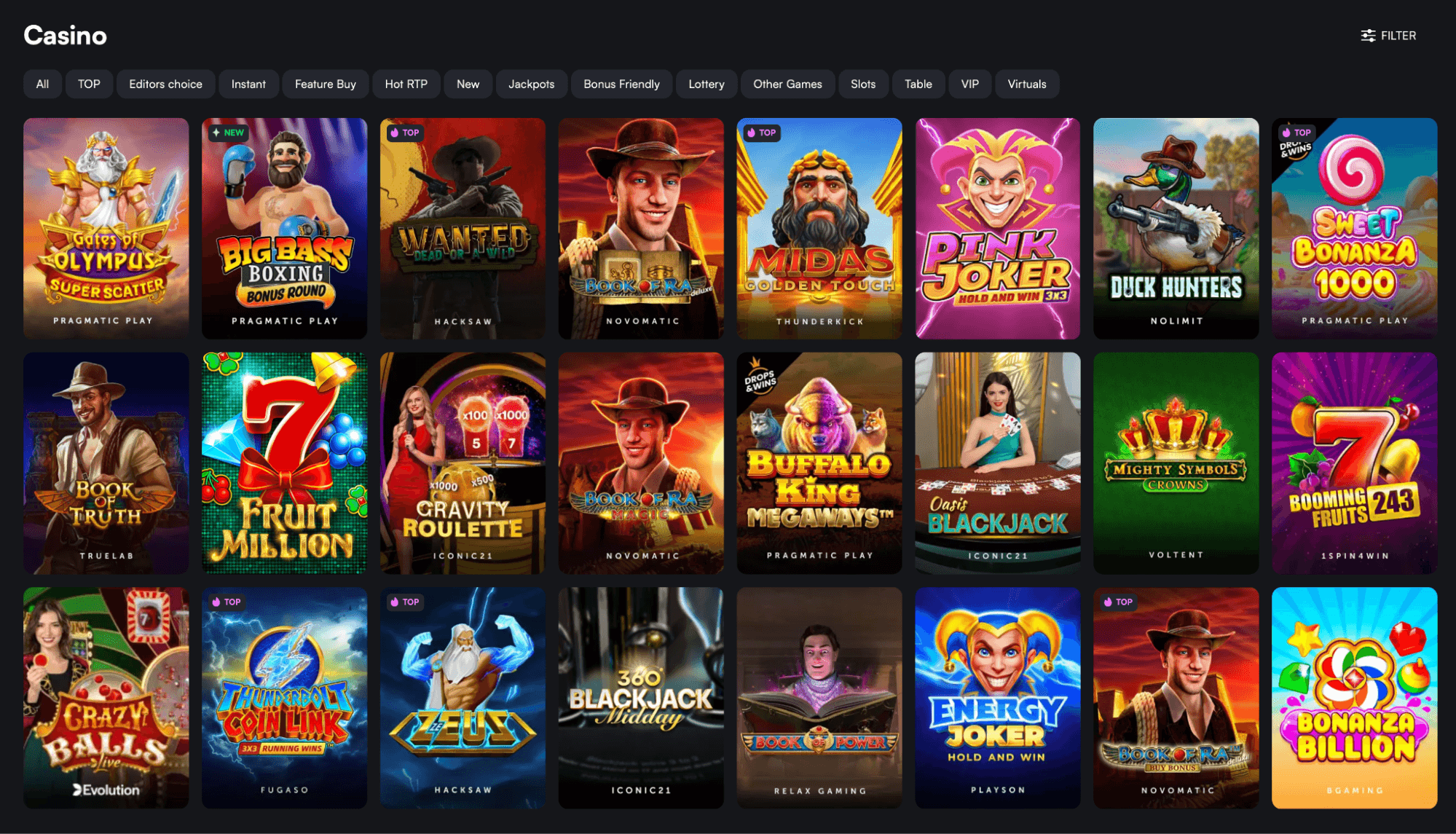The image size is (1456, 834).
Task: Open Crazy Balls Live by Evolution
Action: tap(106, 698)
